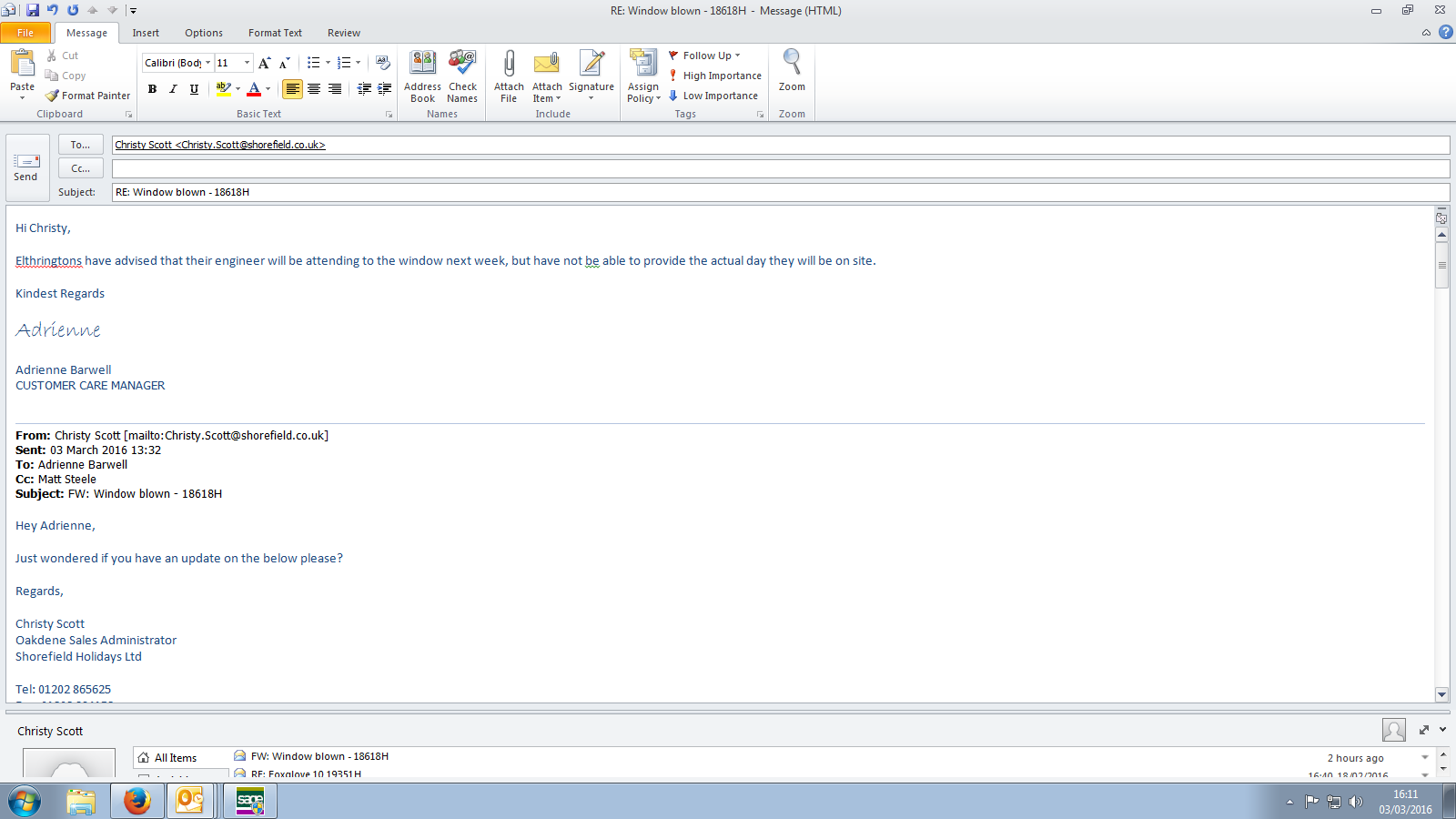Screen dimensions: 1456x819
Task: Align text to the left
Action: (292, 88)
